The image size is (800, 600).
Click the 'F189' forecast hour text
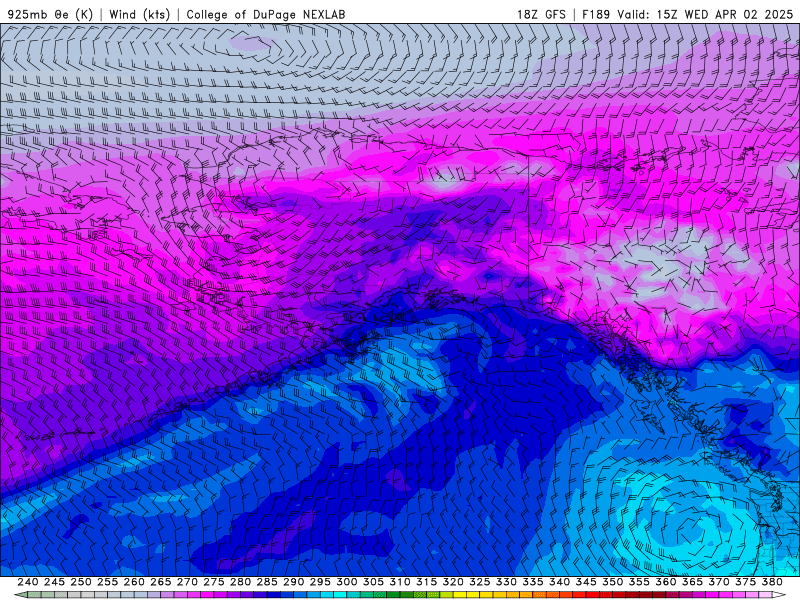[x=596, y=14]
